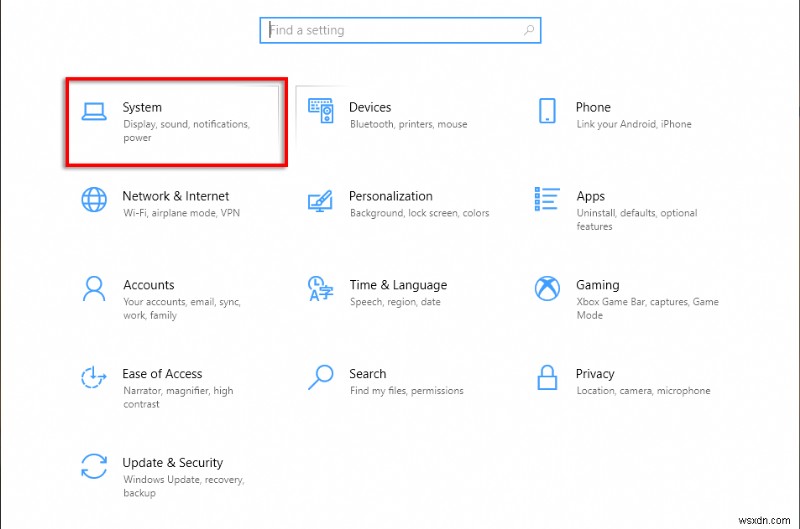Open Phone settings label
This screenshot has height=529, width=800.
coord(593,107)
